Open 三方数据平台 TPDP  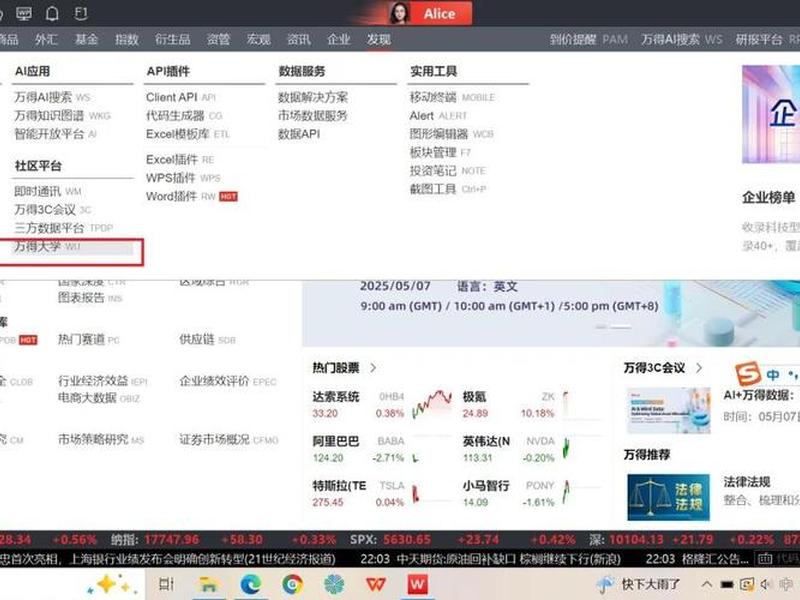[63, 228]
